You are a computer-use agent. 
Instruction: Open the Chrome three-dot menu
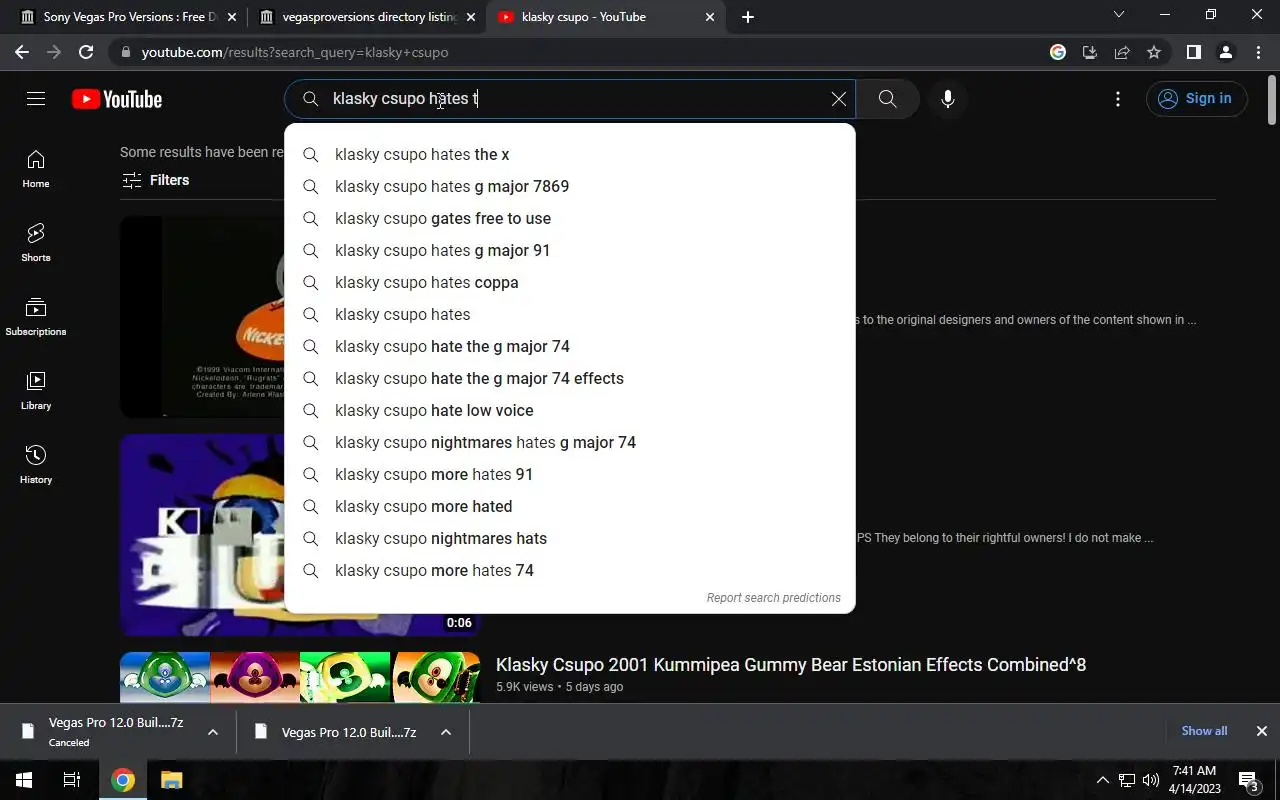1258,52
